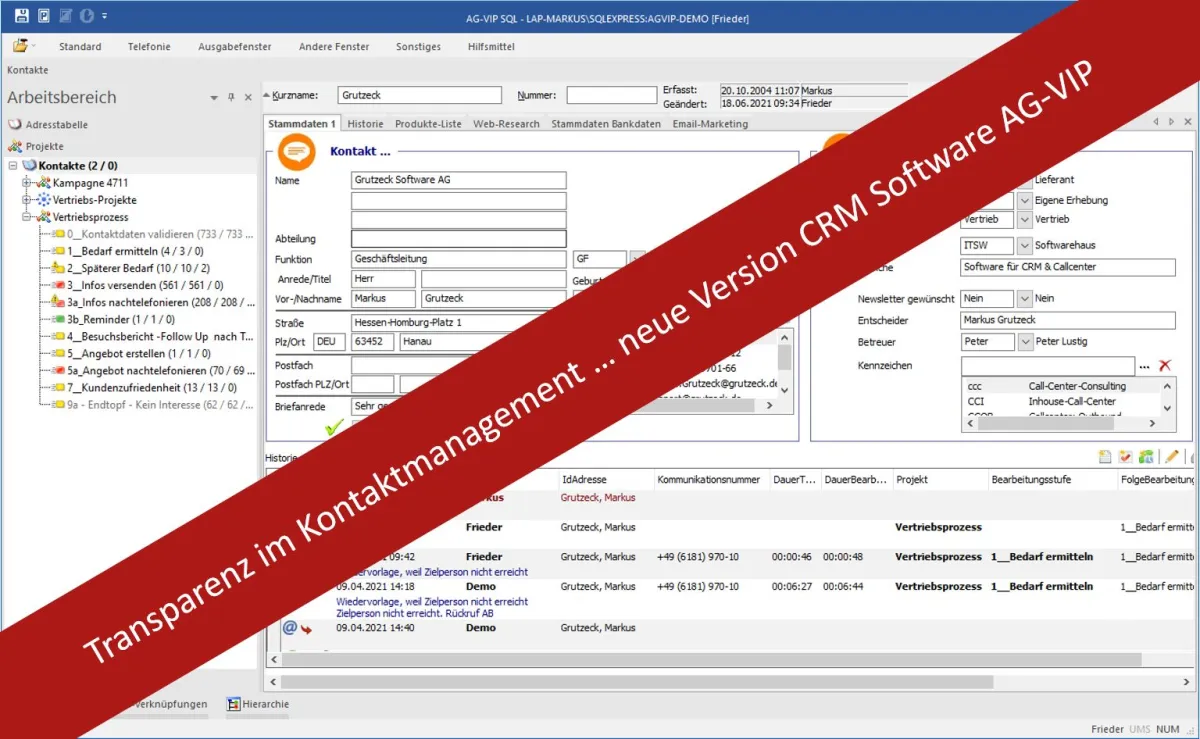Click the green 3b_Reminder ticket icon

pos(59,319)
